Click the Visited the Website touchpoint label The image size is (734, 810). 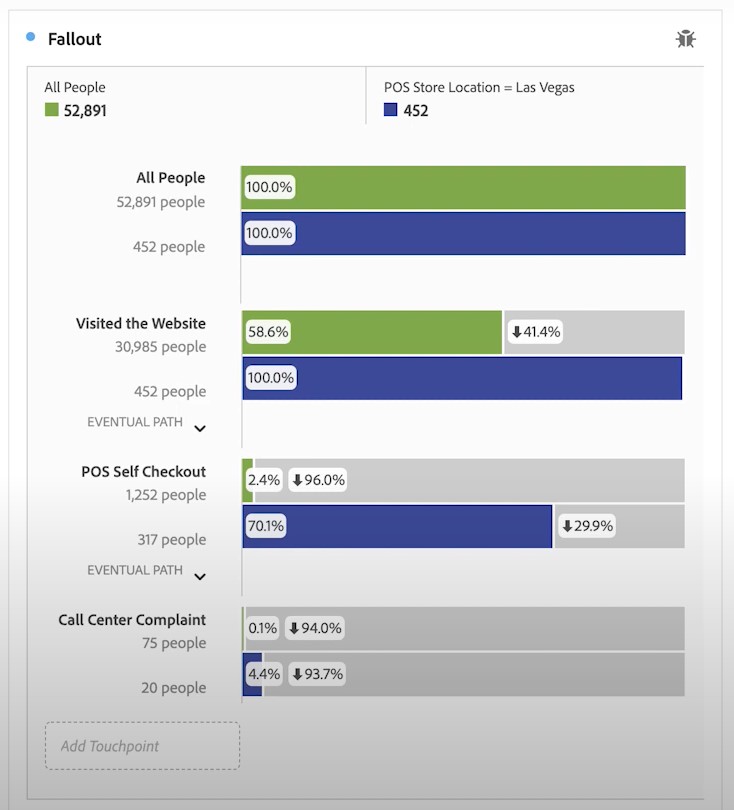(141, 324)
